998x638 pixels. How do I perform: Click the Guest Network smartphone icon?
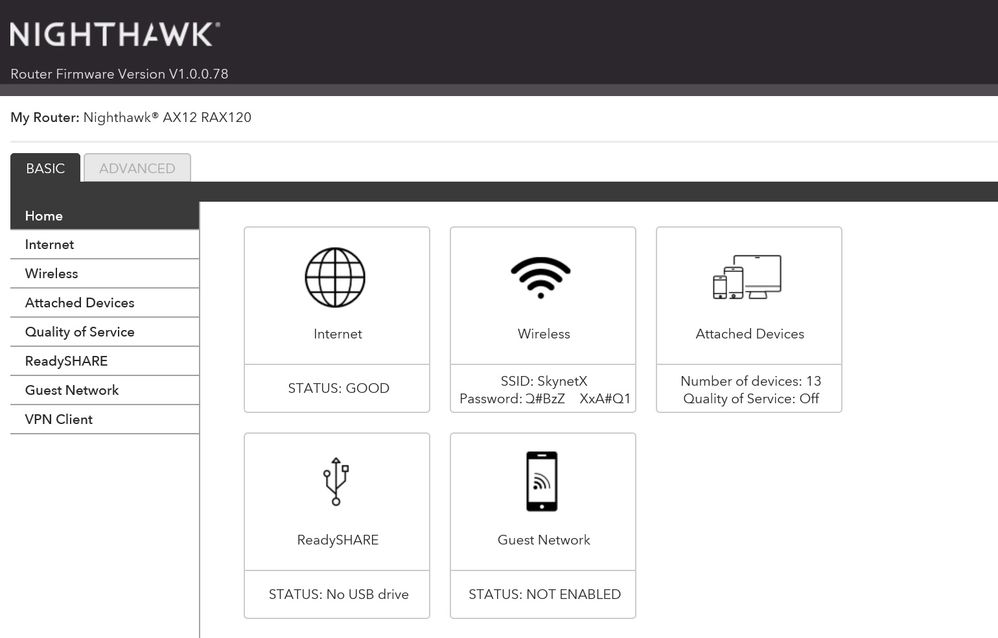pos(542,481)
